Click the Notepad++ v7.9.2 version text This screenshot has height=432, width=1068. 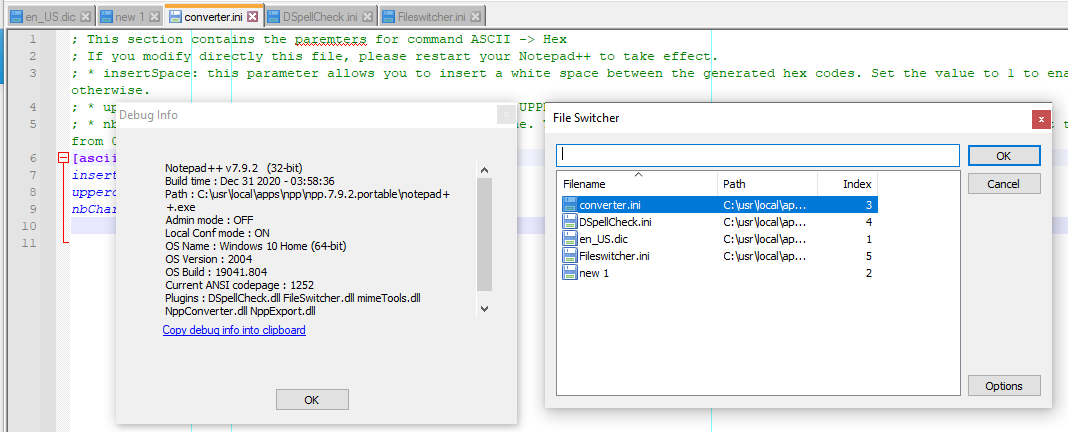[234, 168]
